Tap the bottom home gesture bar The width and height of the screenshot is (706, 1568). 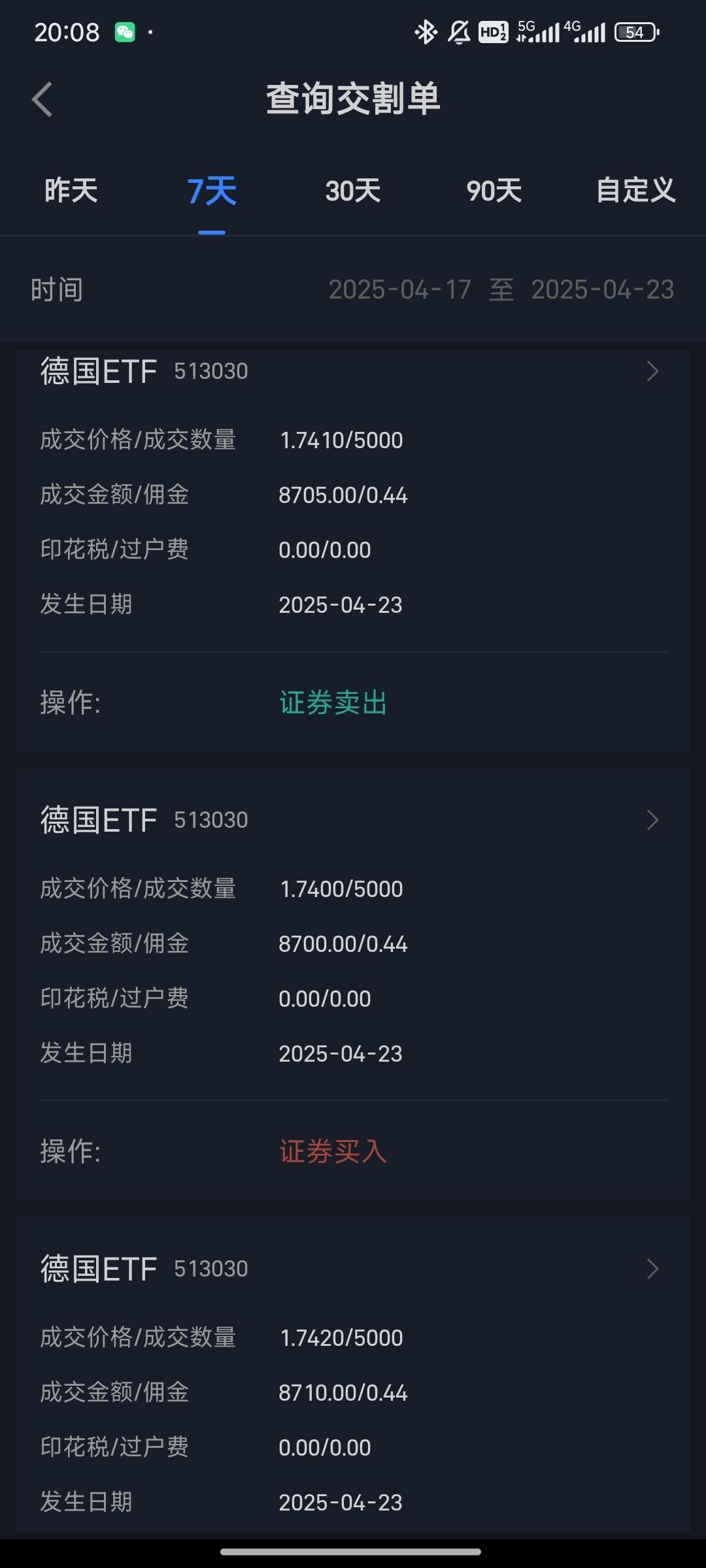pyautogui.click(x=351, y=1552)
